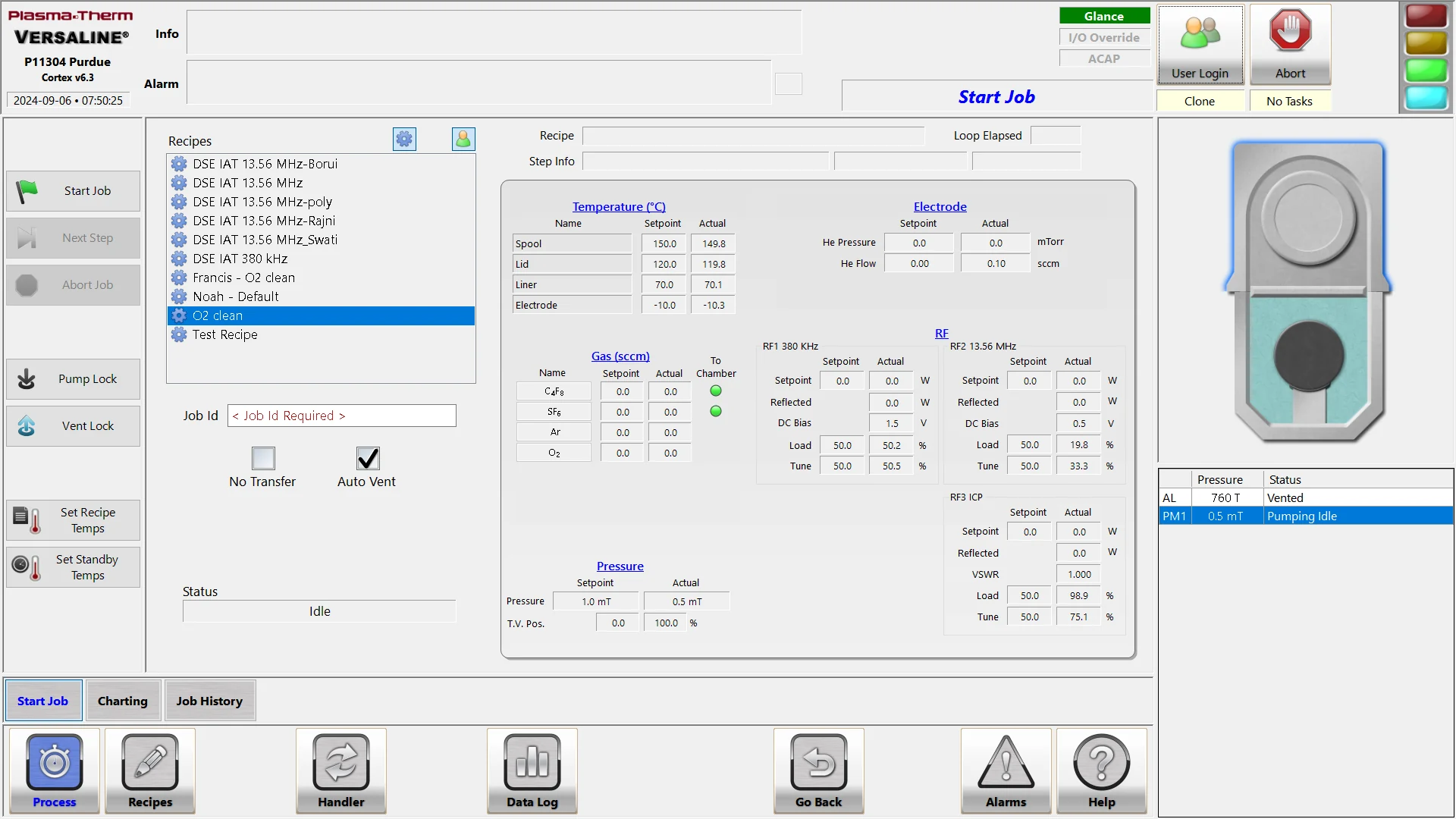Open the Process screen
1456x819 pixels.
click(55, 770)
